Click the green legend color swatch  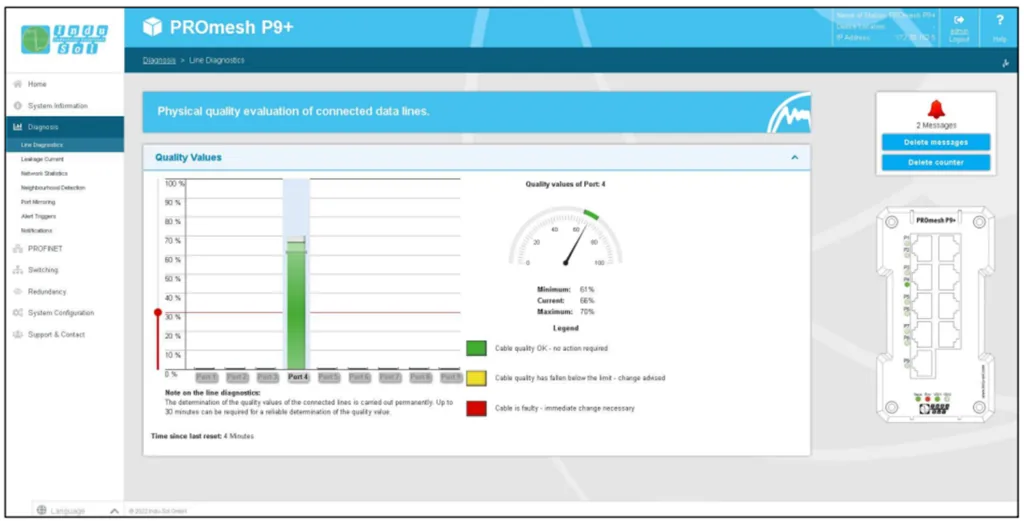pyautogui.click(x=476, y=348)
